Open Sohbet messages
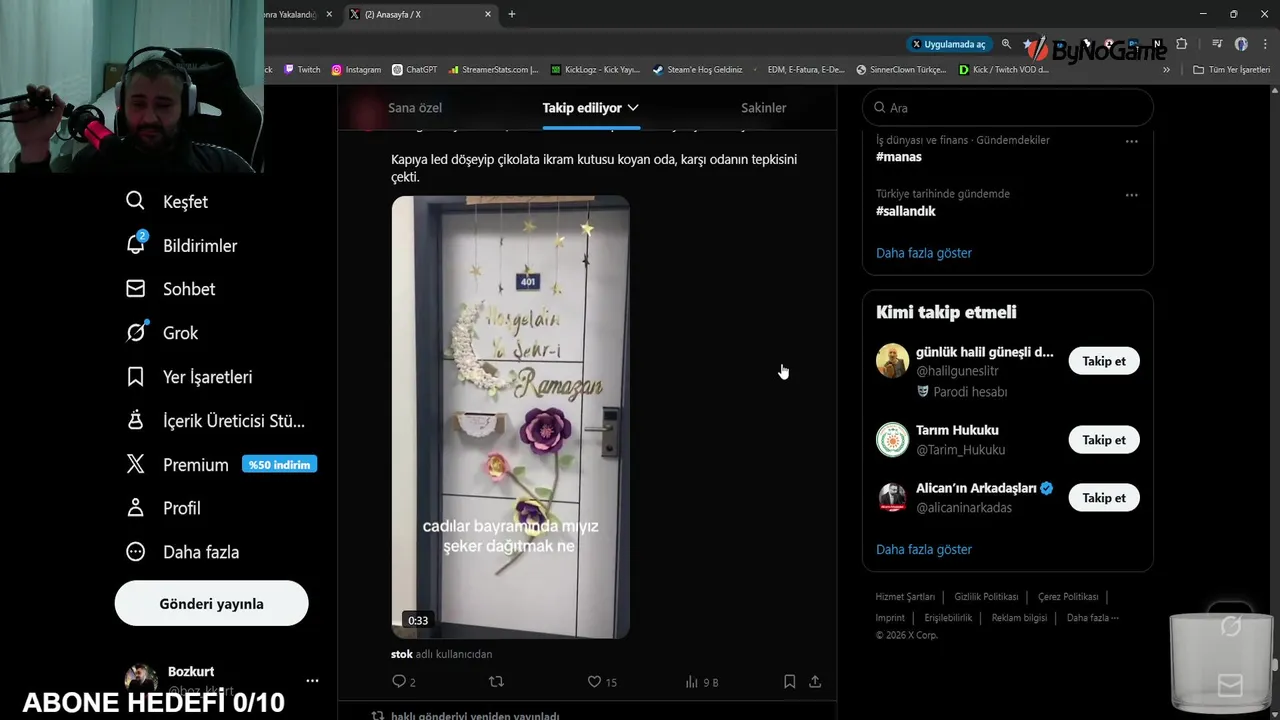 click(x=170, y=289)
